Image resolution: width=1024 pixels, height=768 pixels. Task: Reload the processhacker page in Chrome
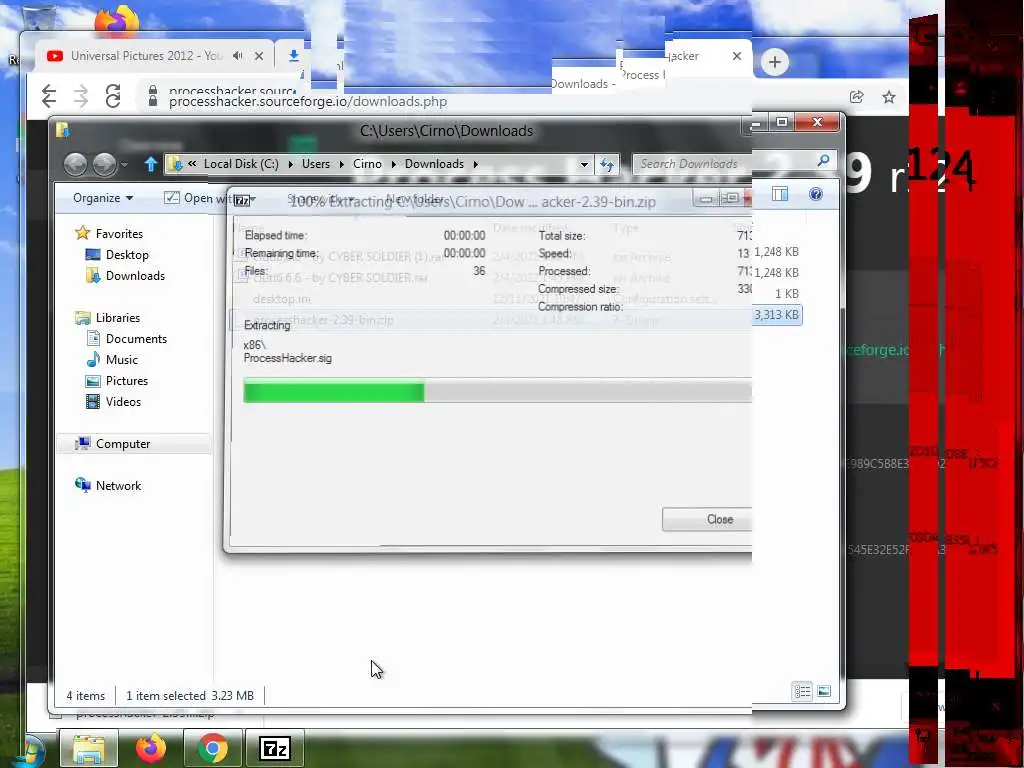click(x=113, y=97)
